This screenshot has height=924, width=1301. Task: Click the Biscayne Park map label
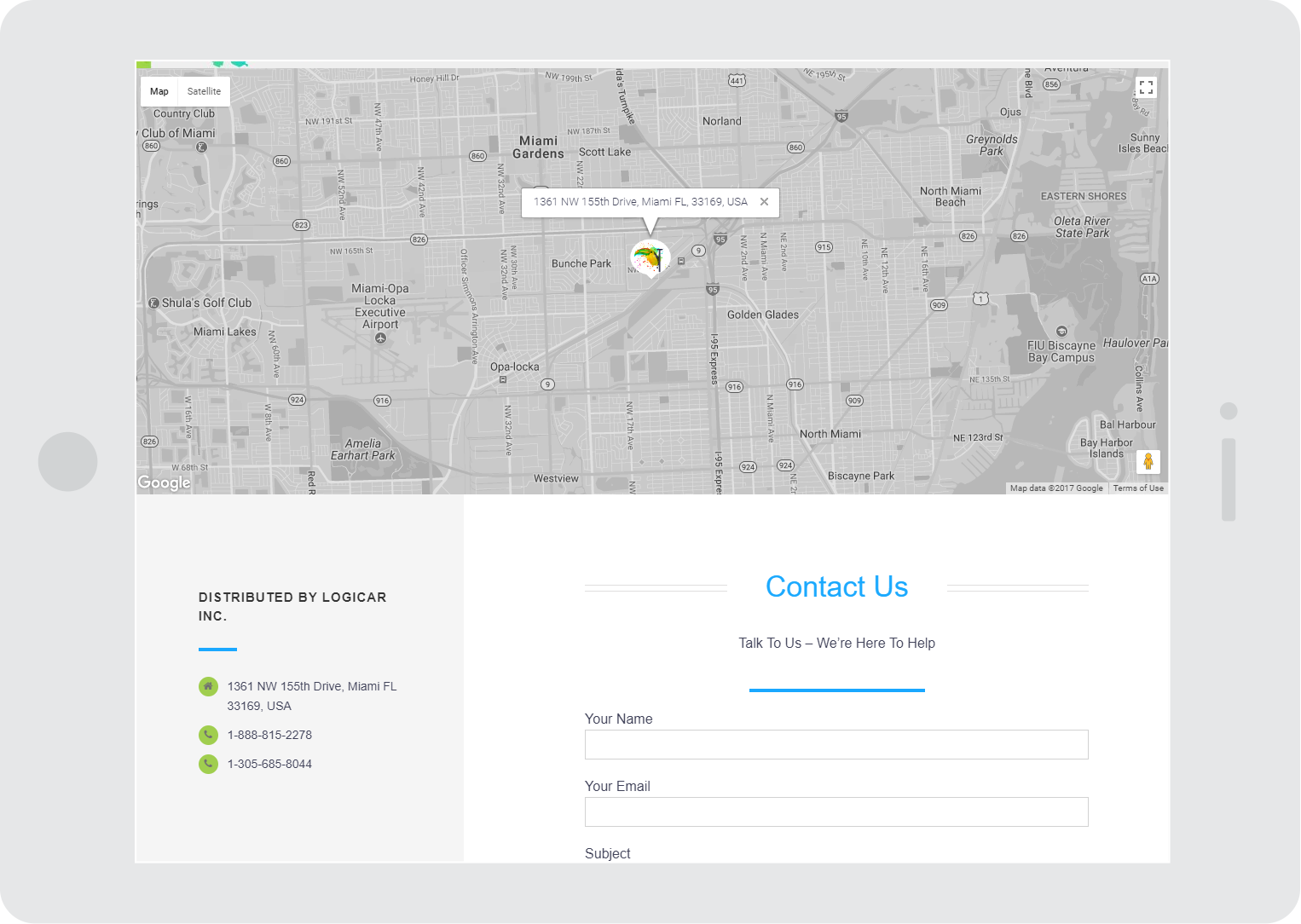point(861,476)
